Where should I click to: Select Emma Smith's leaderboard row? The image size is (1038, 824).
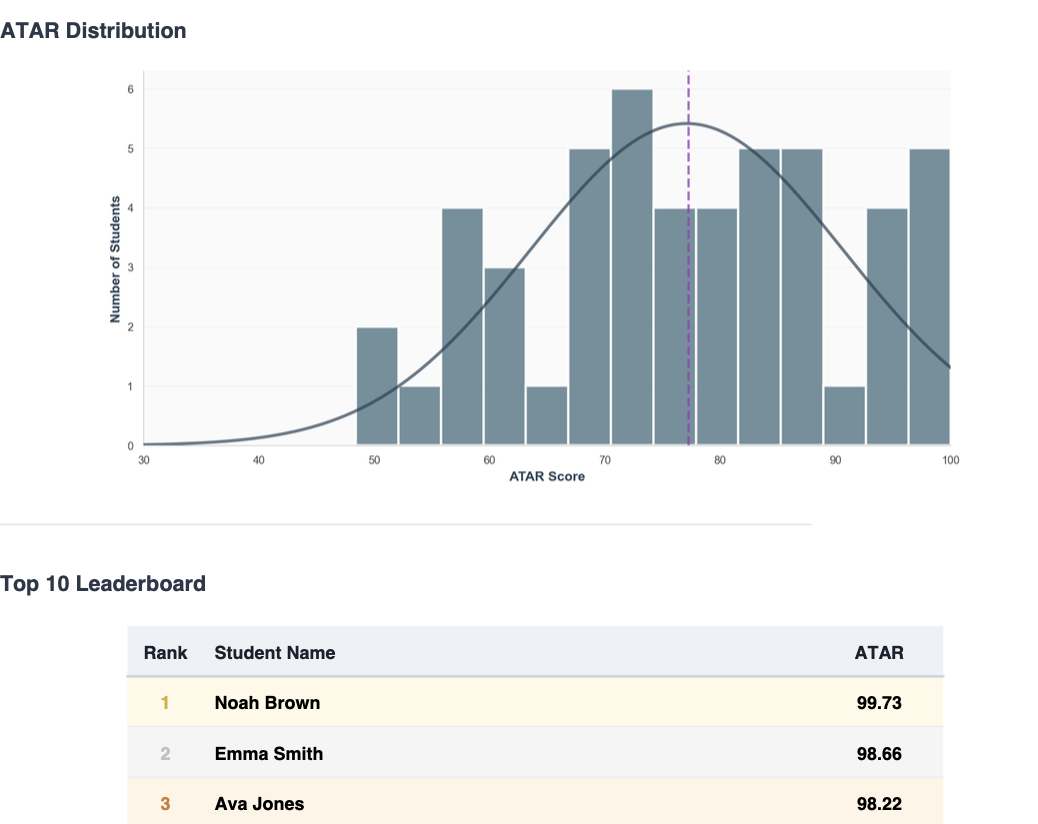(500, 753)
